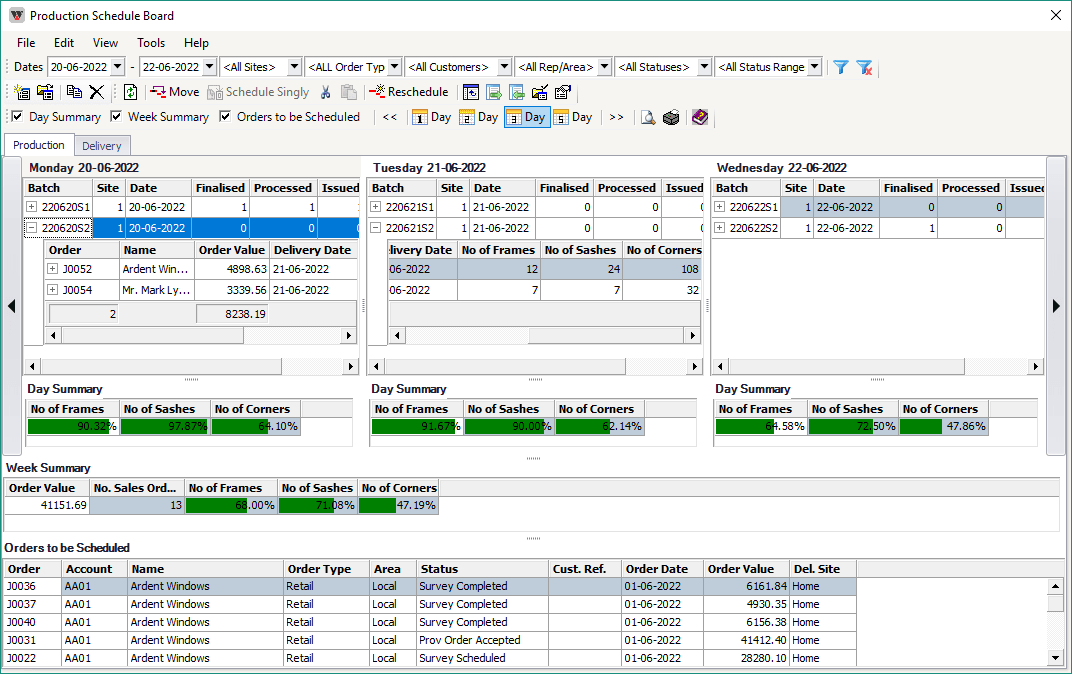Toggle the Week Summary checkbox
The height and width of the screenshot is (674, 1072).
pos(116,117)
